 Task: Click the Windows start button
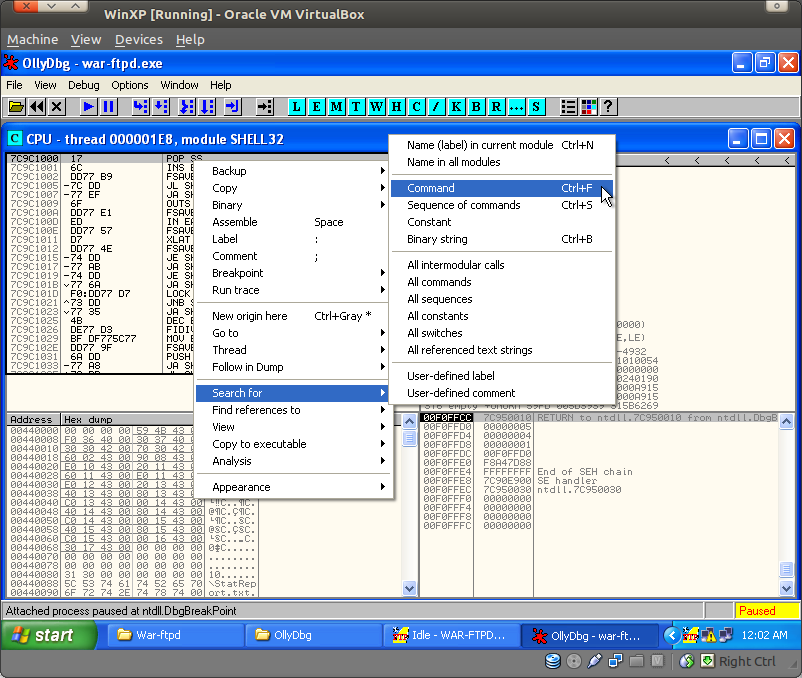[x=49, y=635]
